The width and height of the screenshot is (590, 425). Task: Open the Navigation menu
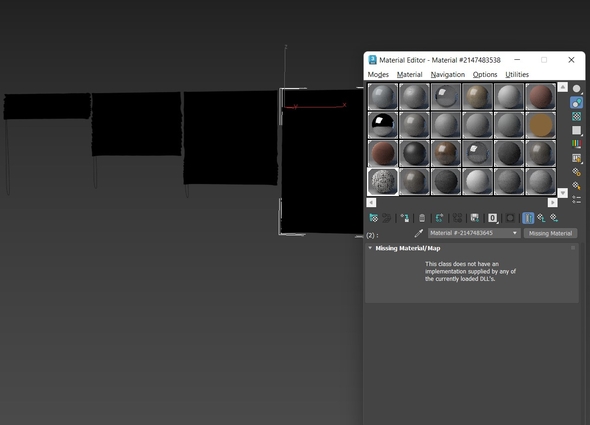448,75
